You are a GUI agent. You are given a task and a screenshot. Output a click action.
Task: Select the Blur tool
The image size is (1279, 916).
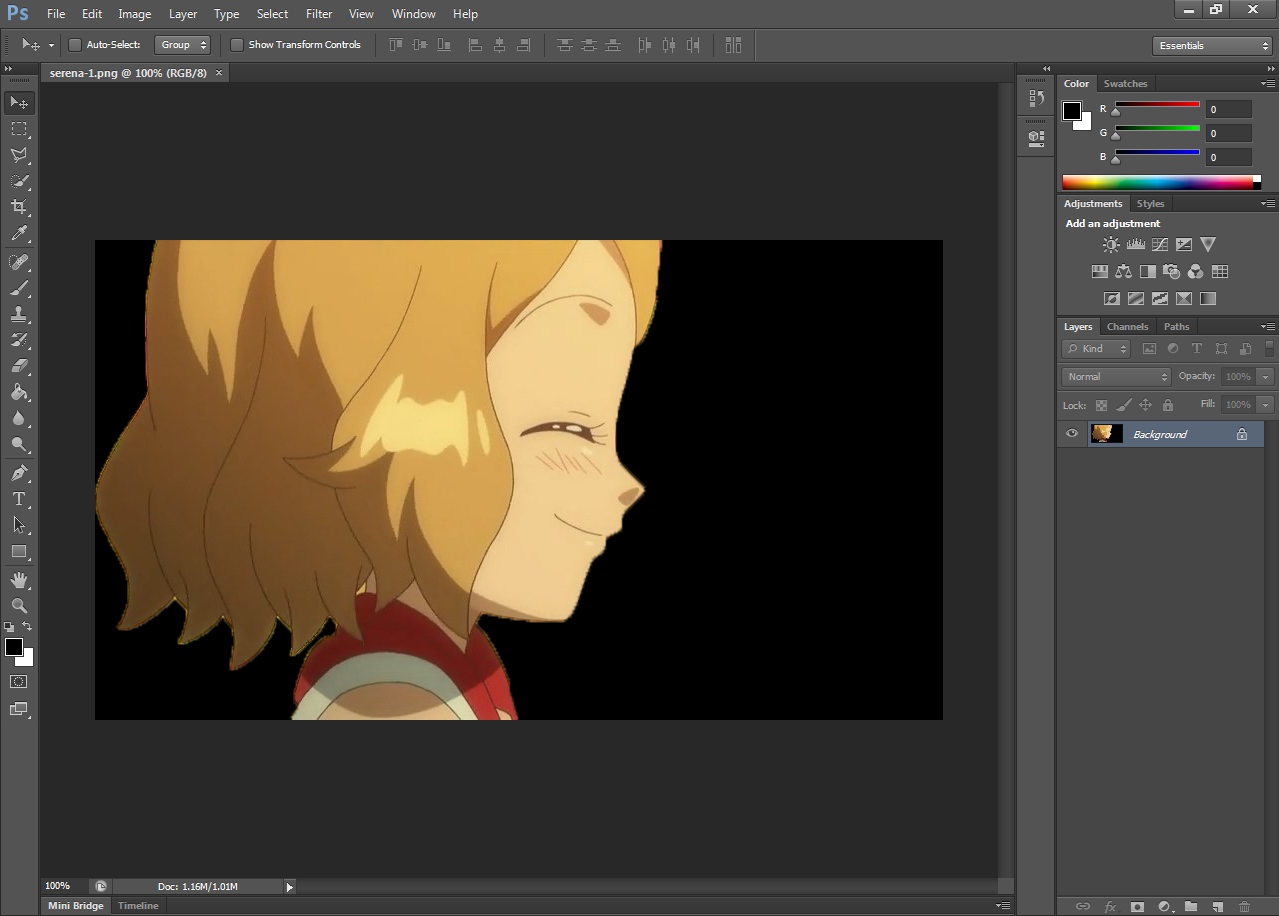coord(19,418)
